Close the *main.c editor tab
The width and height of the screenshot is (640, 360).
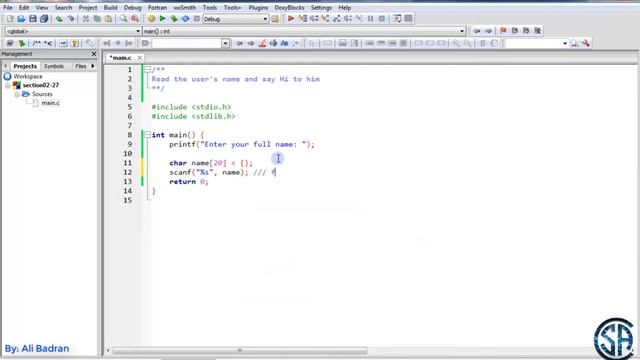(140, 58)
